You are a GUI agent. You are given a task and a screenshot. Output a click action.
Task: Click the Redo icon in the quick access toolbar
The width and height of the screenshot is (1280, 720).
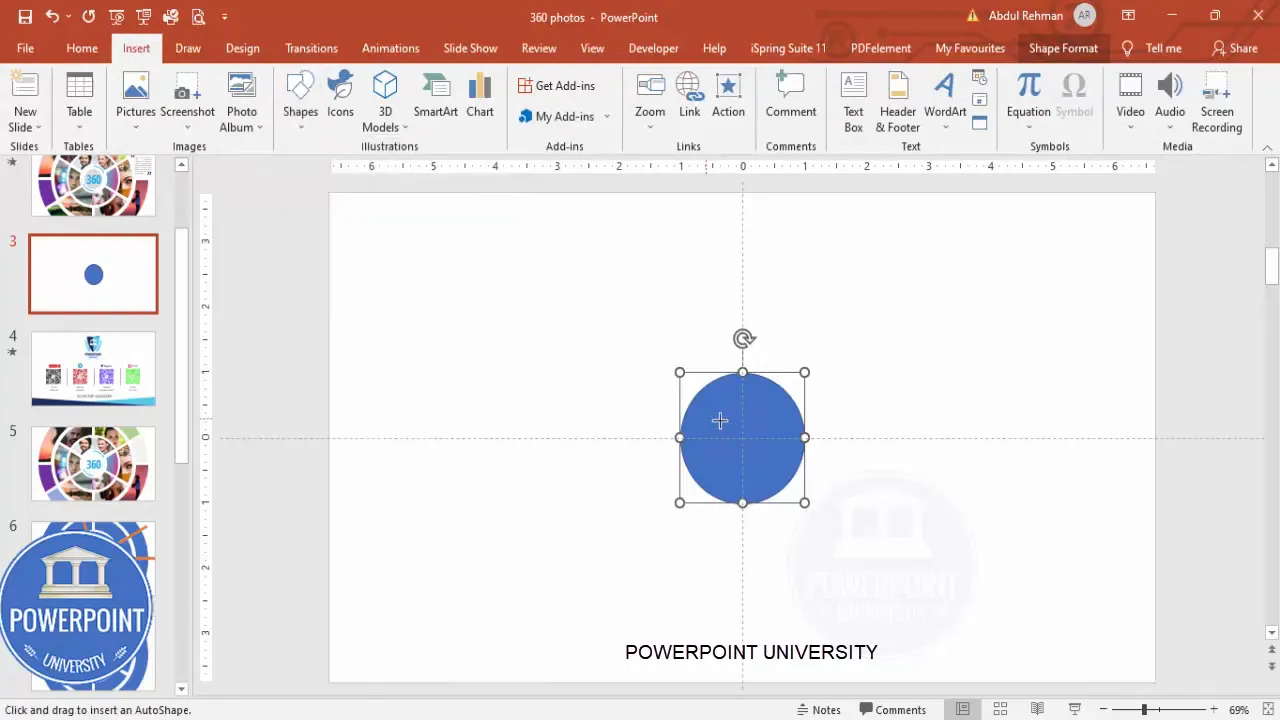click(x=89, y=16)
